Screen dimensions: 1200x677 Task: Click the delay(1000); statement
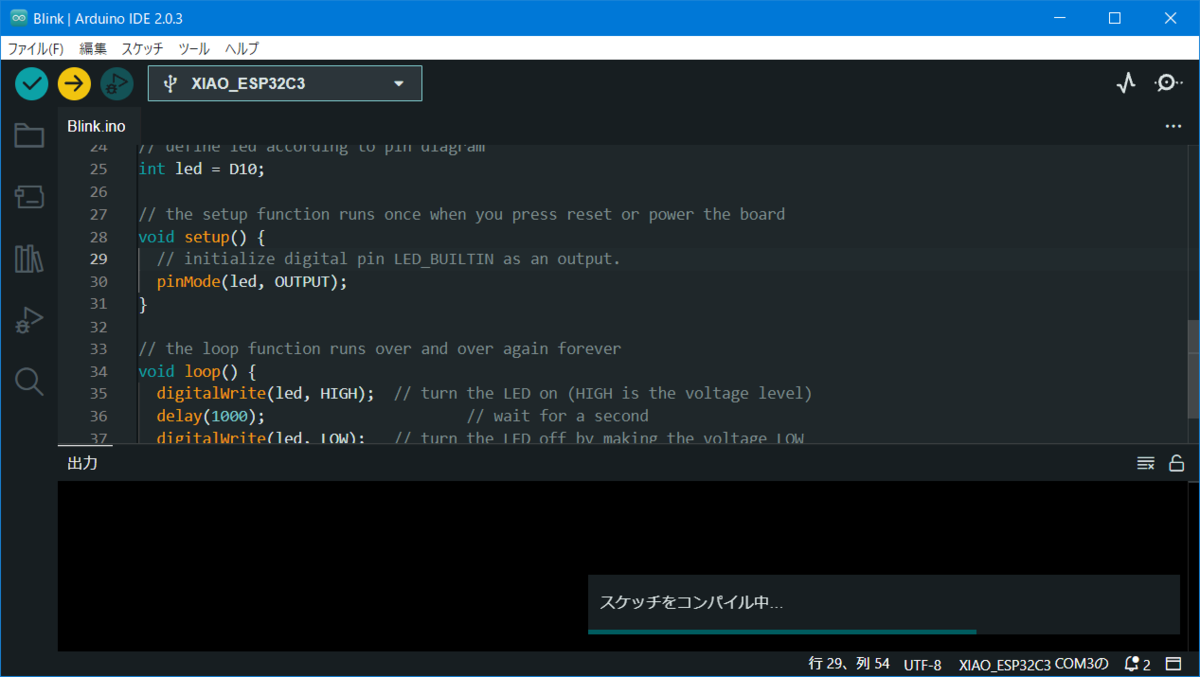(211, 416)
